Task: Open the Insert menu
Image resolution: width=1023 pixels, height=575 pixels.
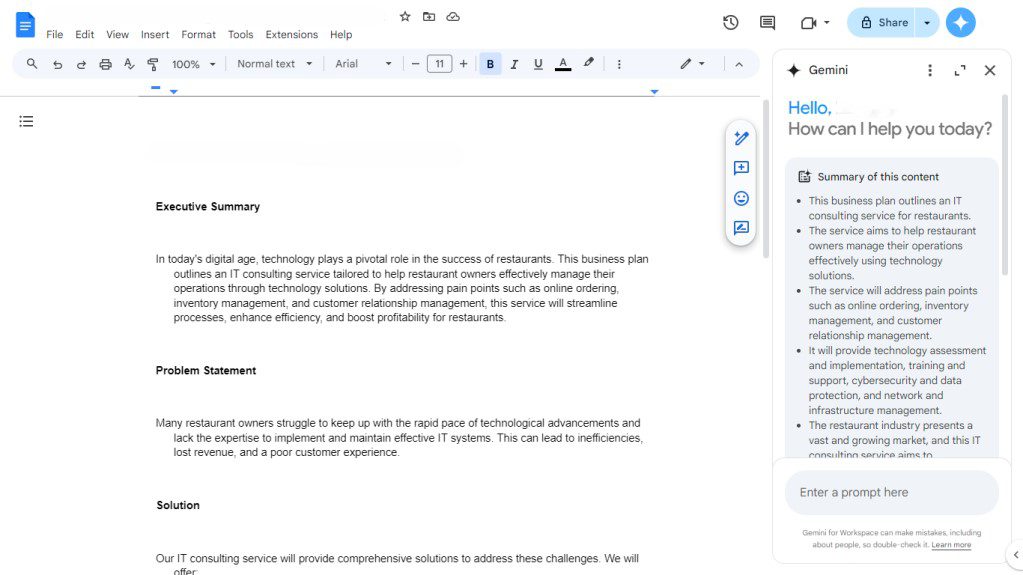Action: [155, 35]
